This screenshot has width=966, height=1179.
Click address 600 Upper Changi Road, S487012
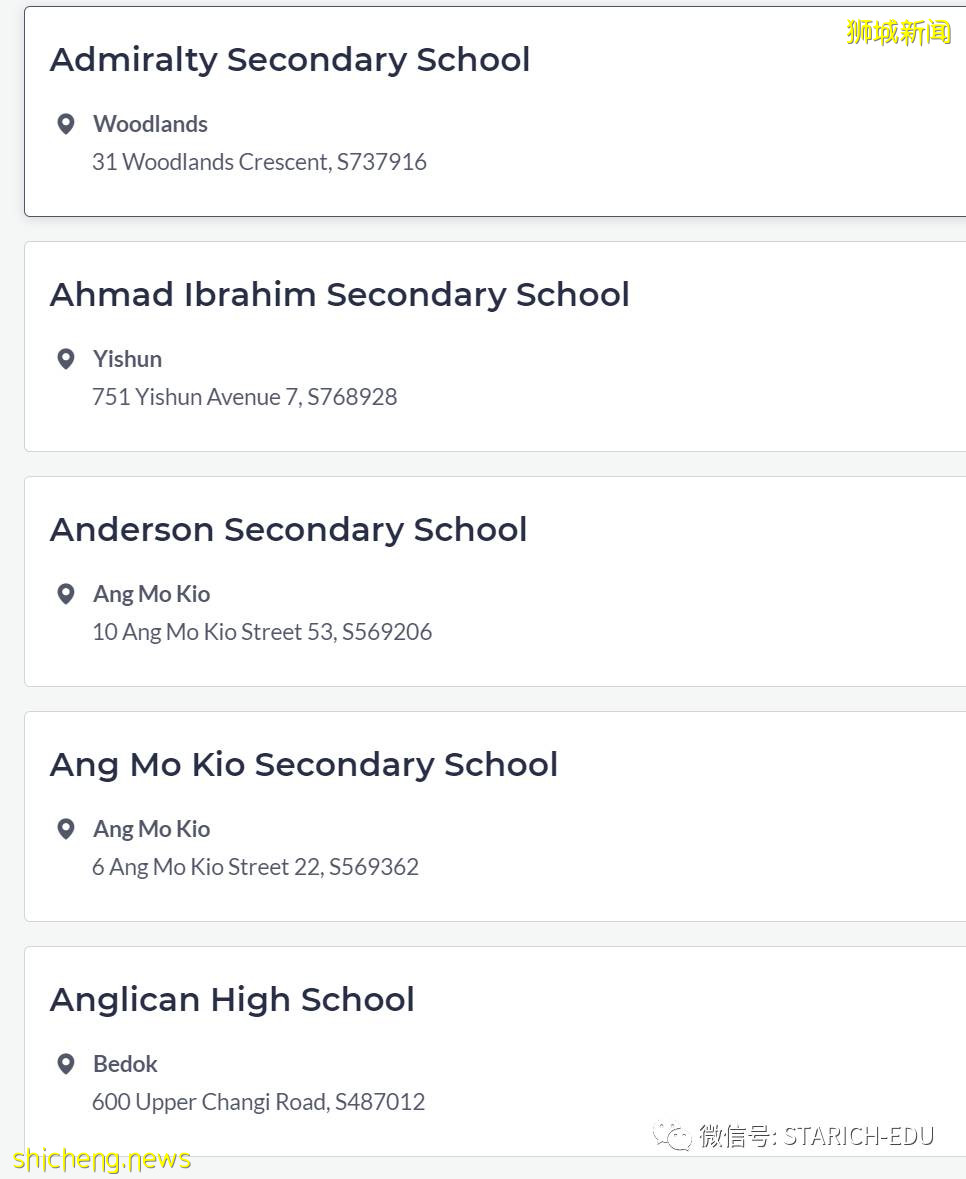[x=258, y=1102]
